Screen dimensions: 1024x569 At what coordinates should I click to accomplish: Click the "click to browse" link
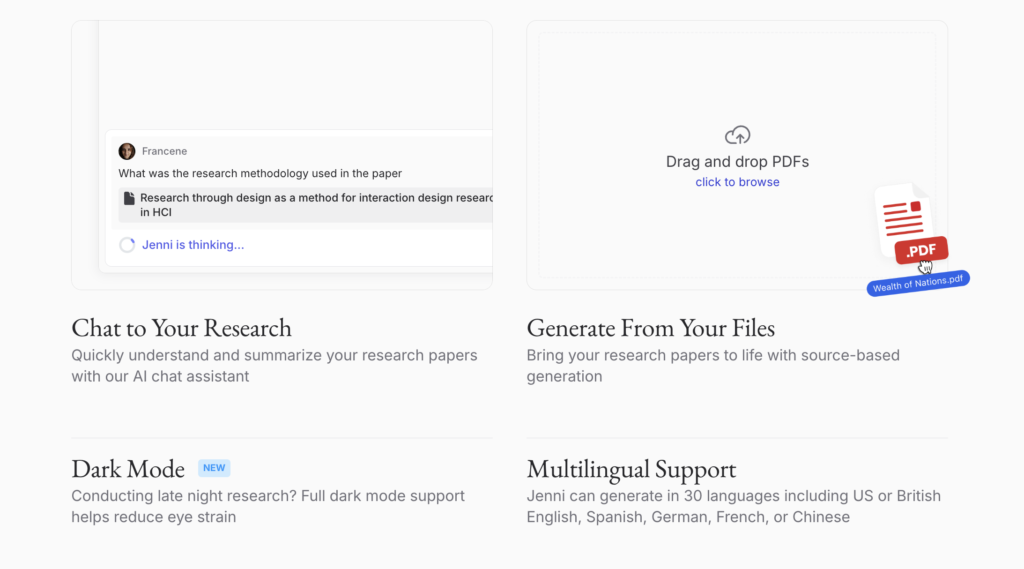pos(737,182)
